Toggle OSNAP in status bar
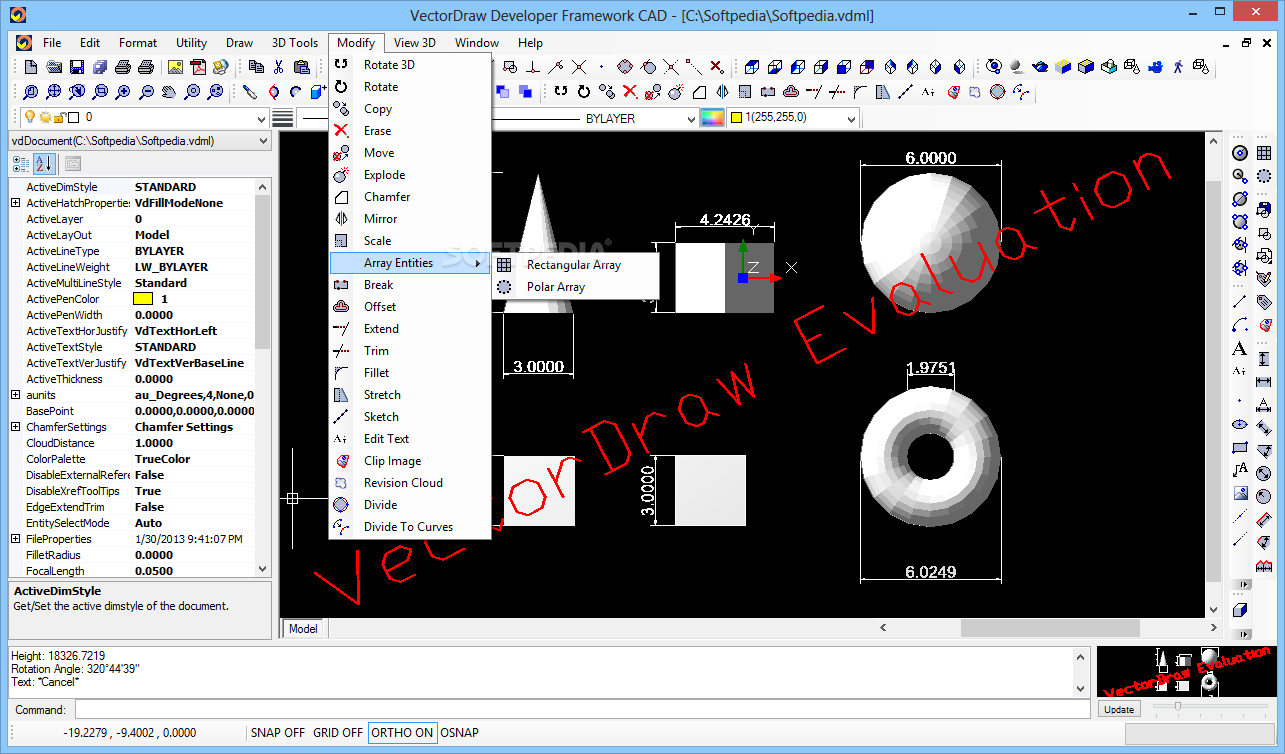Viewport: 1285px width, 754px height. point(459,733)
